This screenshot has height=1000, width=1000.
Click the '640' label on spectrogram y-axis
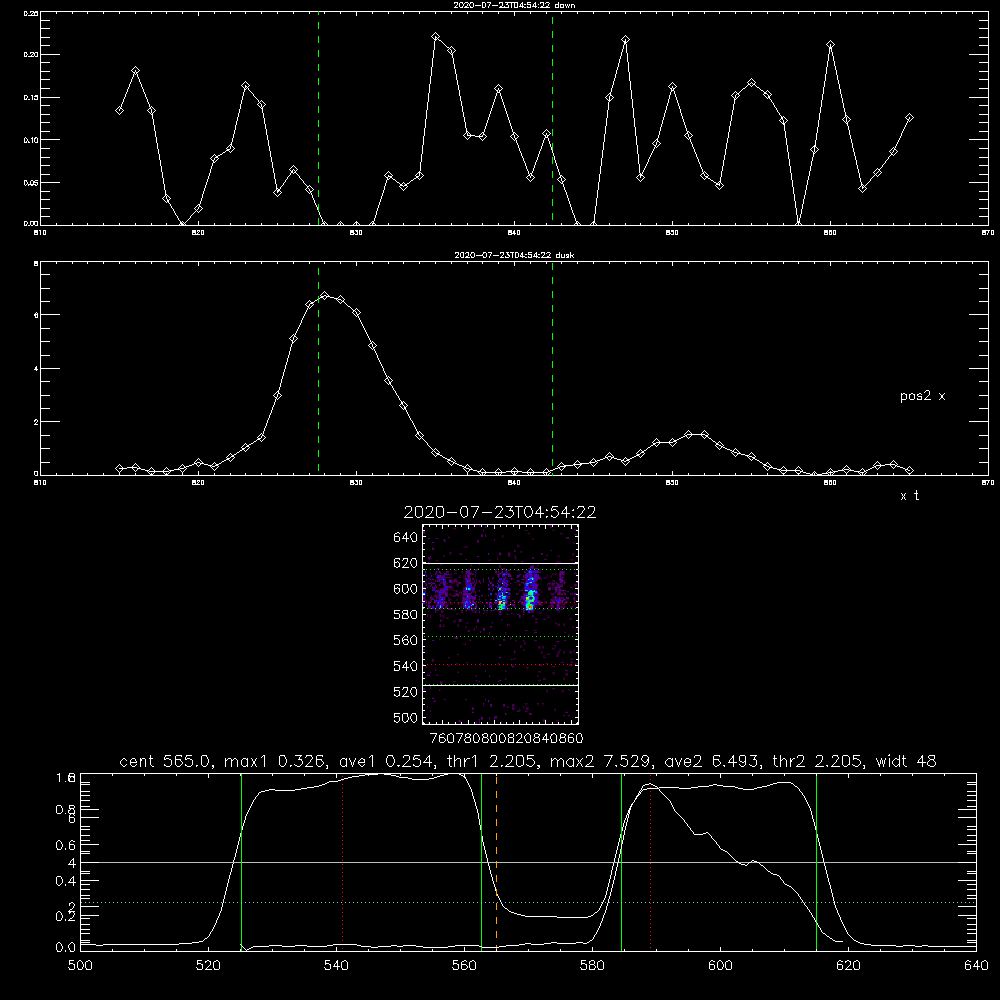coord(406,537)
